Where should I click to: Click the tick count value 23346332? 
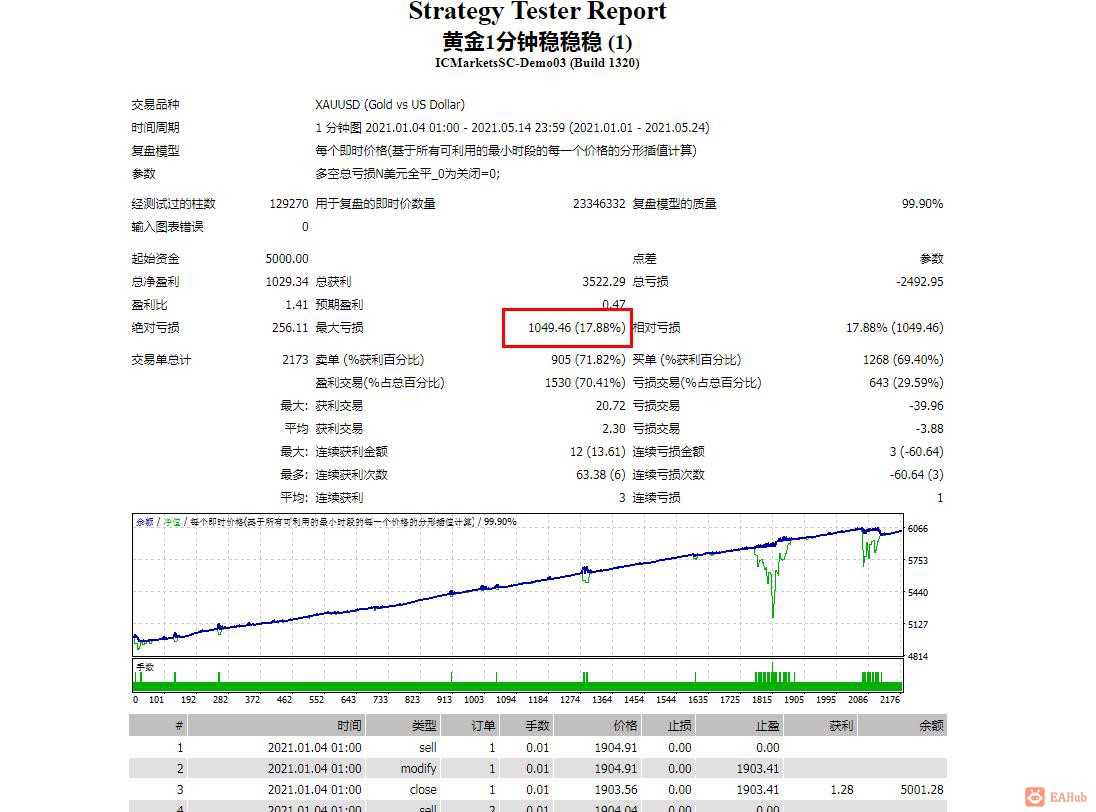(x=599, y=204)
